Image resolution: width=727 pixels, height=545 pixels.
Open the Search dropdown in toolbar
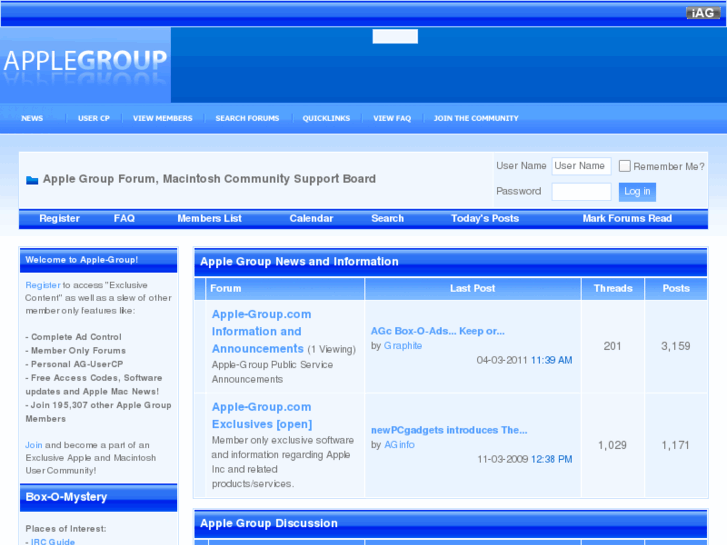[387, 218]
